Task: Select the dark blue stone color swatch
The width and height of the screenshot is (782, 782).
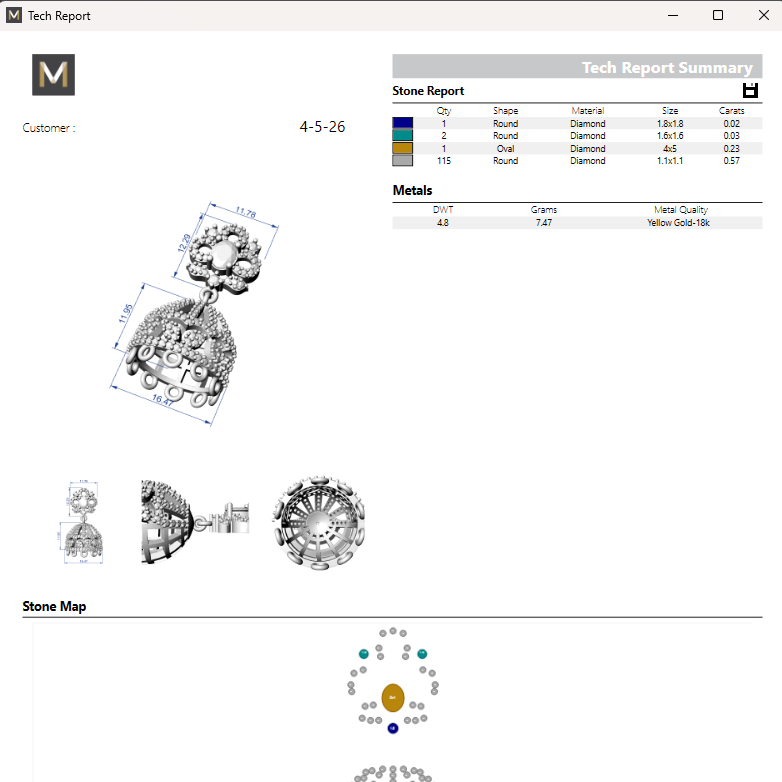Action: (x=402, y=123)
